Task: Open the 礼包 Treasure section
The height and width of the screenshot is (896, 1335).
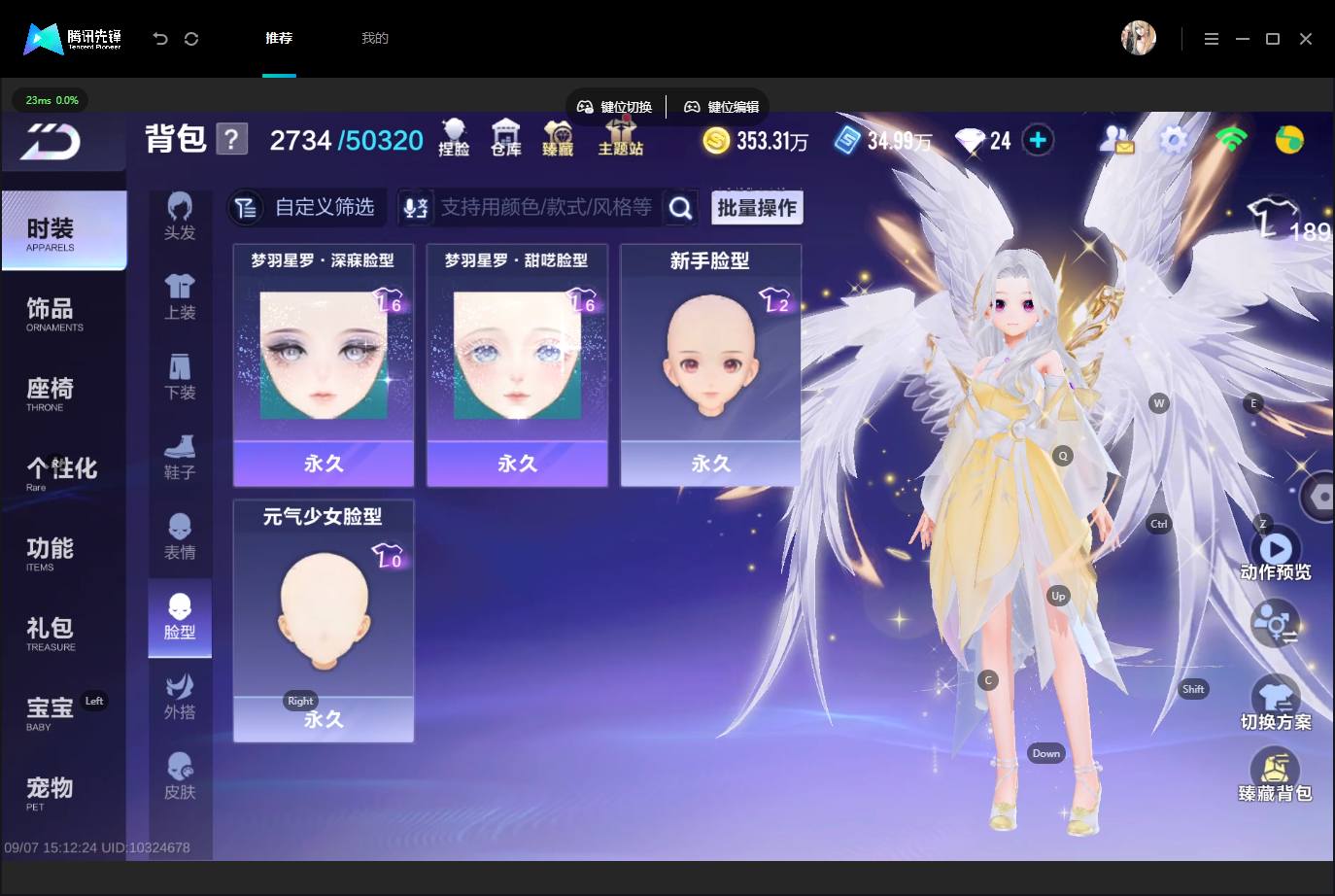Action: [63, 633]
